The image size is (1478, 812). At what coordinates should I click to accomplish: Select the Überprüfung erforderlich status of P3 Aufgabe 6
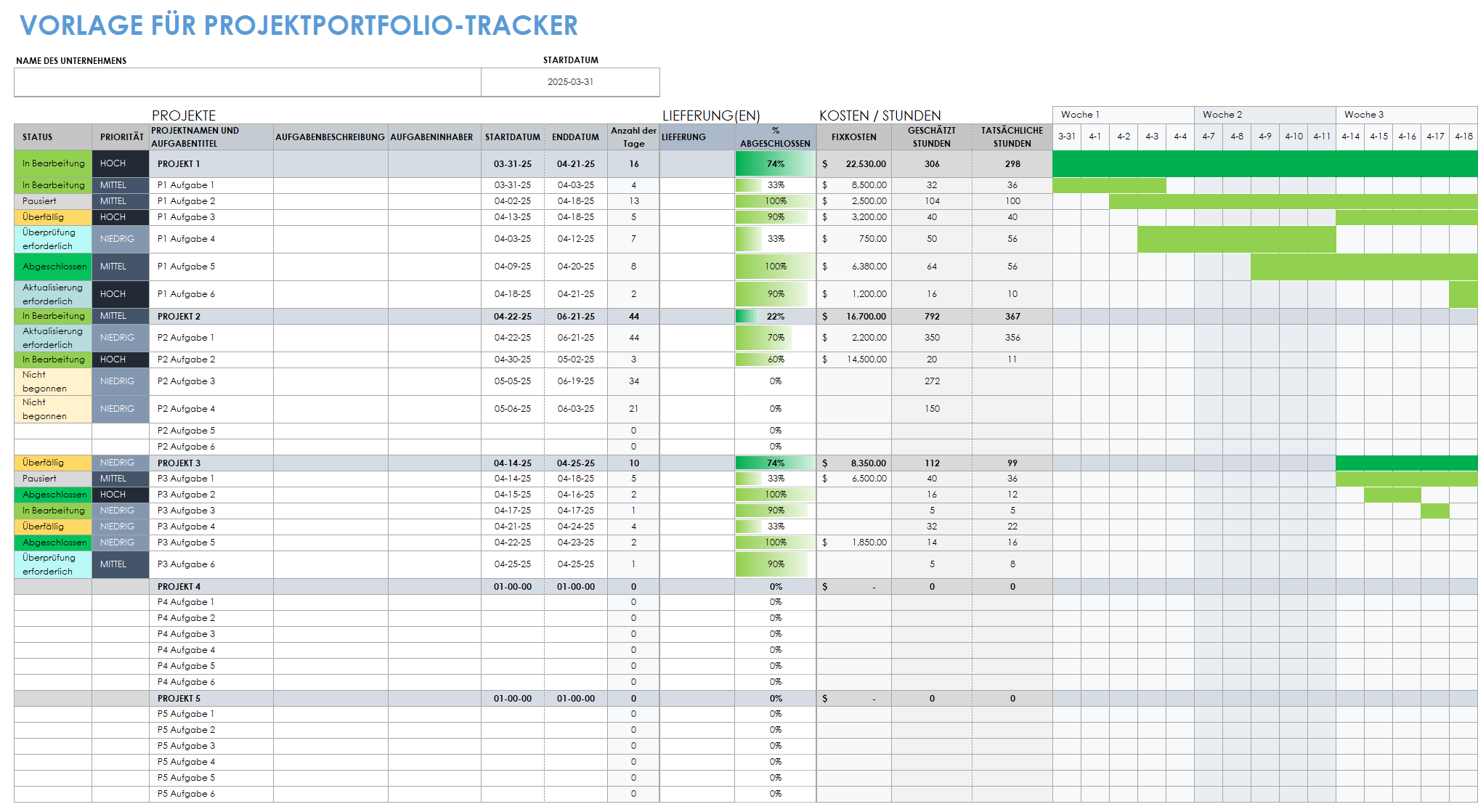point(53,565)
